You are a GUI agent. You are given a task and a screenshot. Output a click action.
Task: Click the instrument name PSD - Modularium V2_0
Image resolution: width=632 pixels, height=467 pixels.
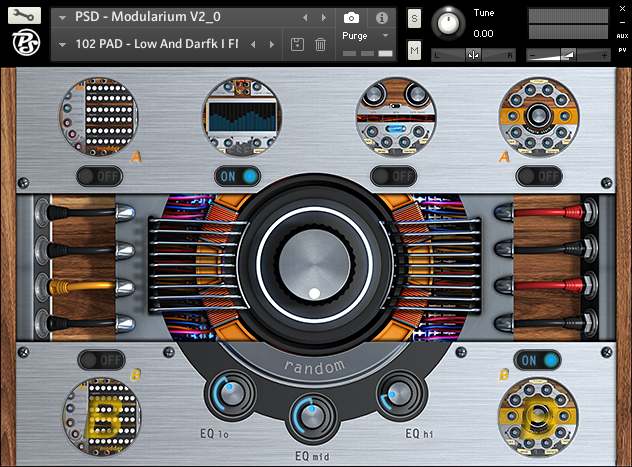click(148, 17)
